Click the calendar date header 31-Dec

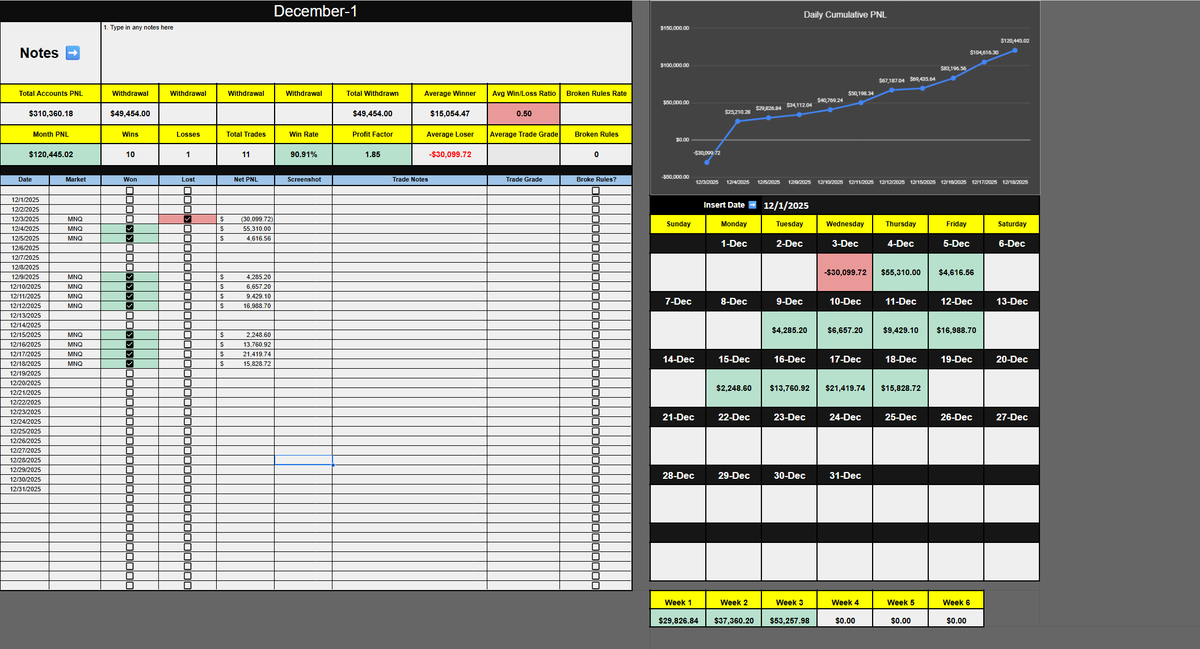[845, 475]
